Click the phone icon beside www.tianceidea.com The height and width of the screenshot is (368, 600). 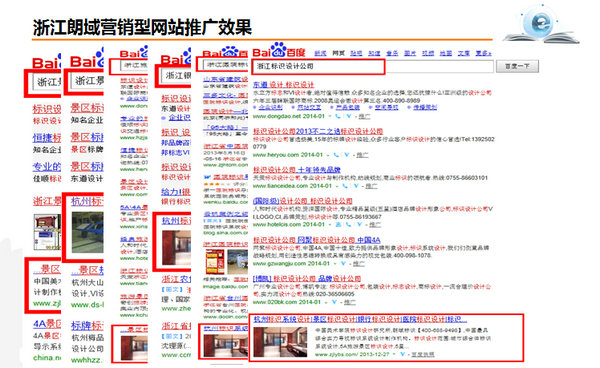tap(345, 186)
